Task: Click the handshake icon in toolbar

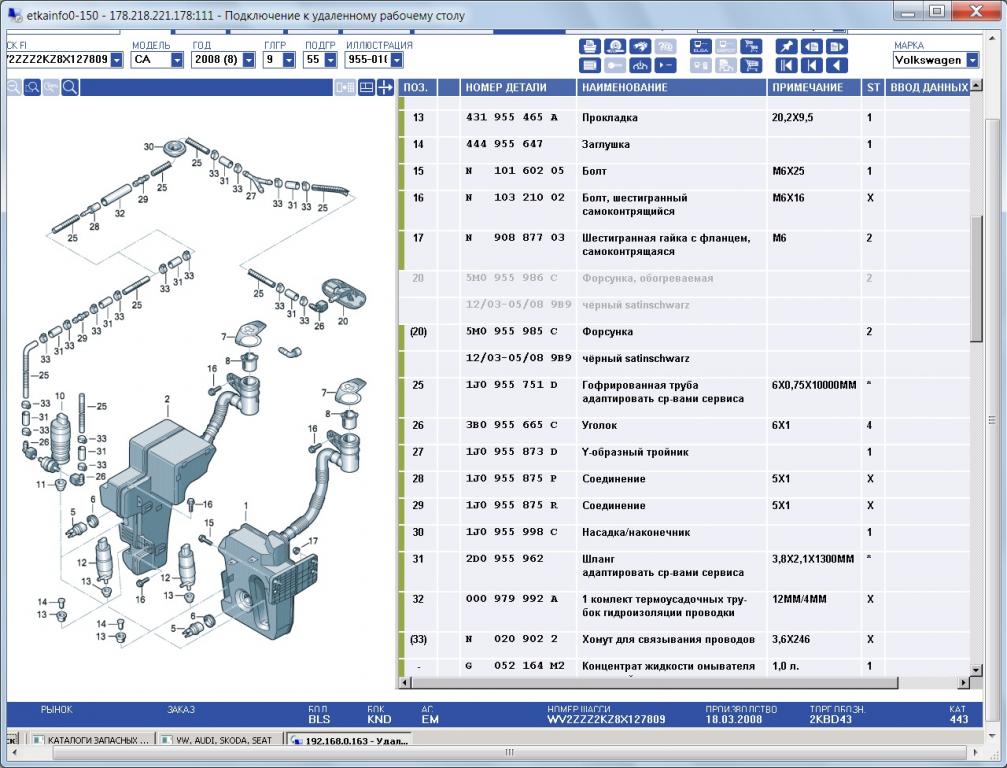Action: pyautogui.click(x=640, y=46)
